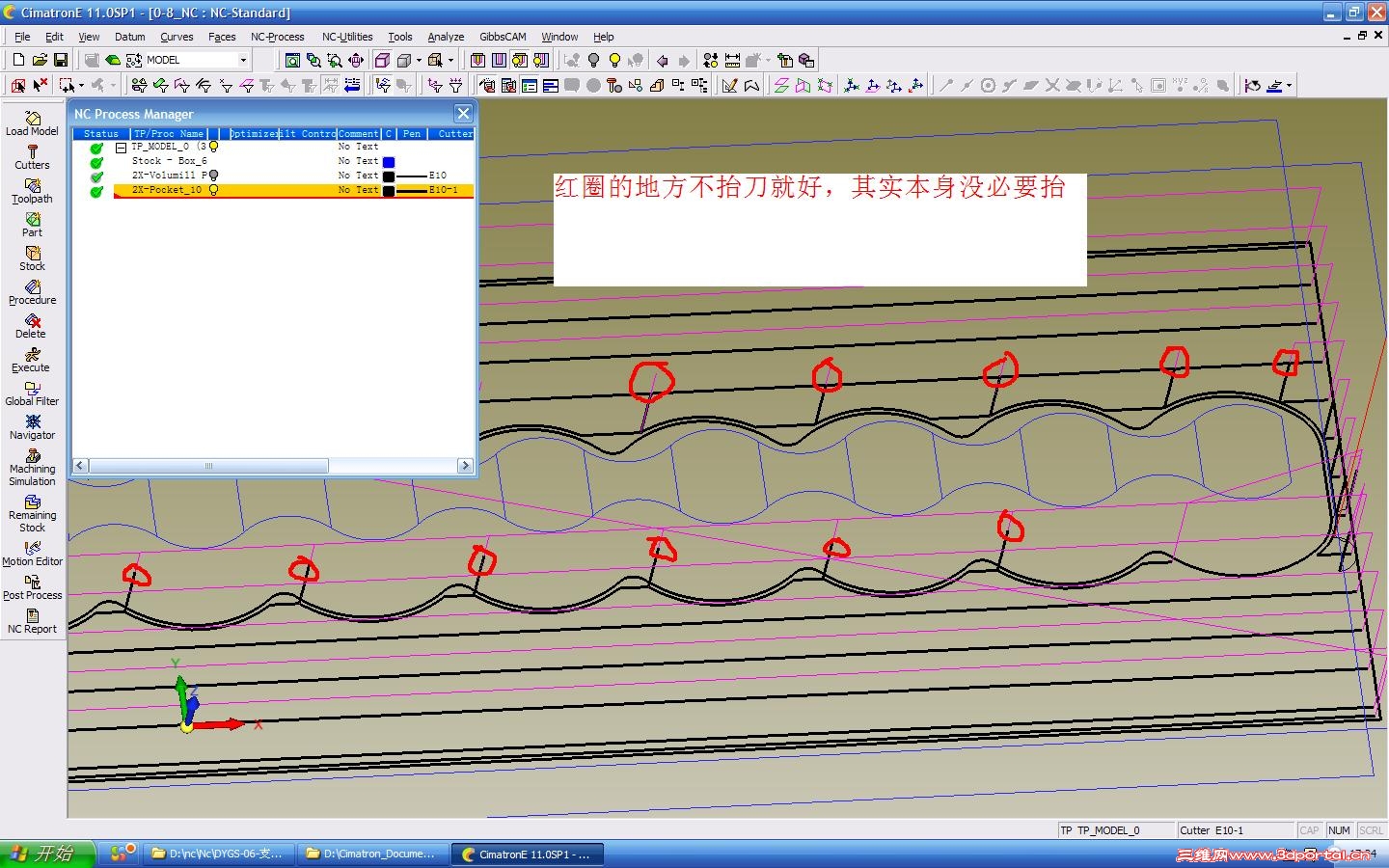This screenshot has height=868, width=1389.
Task: Open the File menu
Action: [x=22, y=37]
